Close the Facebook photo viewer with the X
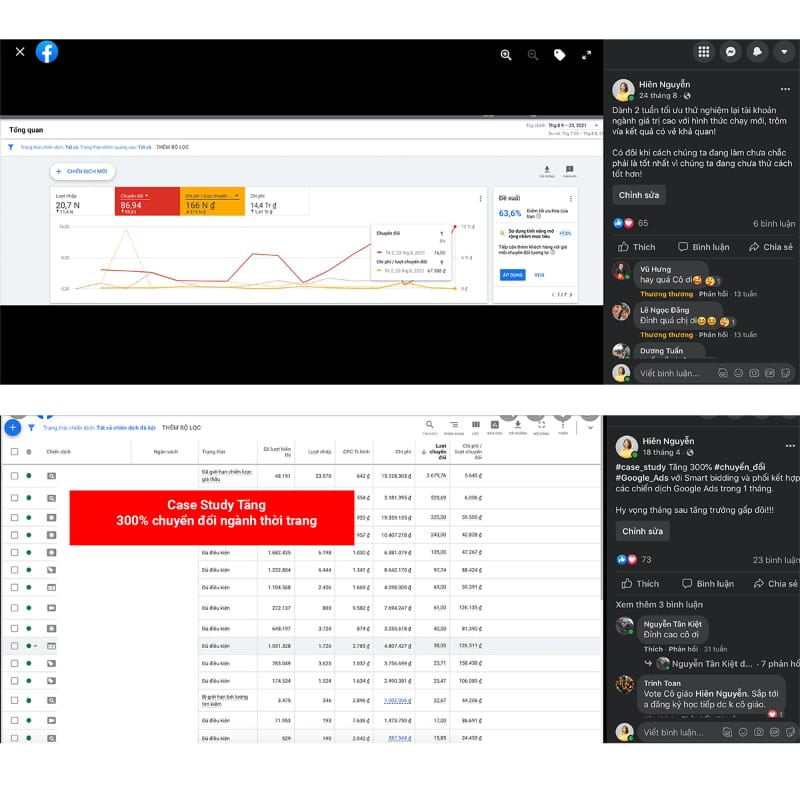The image size is (800, 800). click(20, 52)
